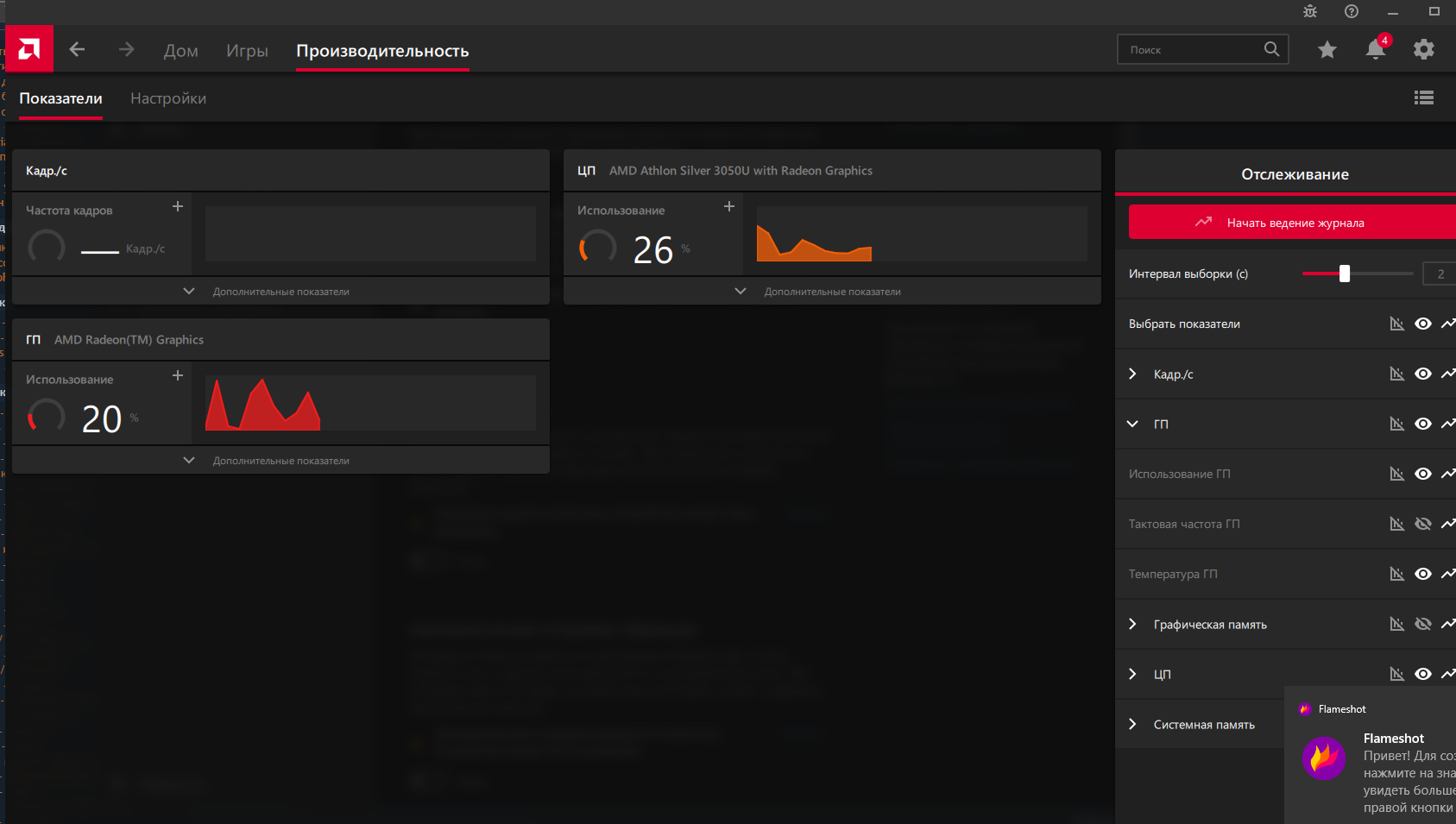Click the AMD logo icon
The height and width of the screenshot is (824, 1456).
(x=29, y=49)
